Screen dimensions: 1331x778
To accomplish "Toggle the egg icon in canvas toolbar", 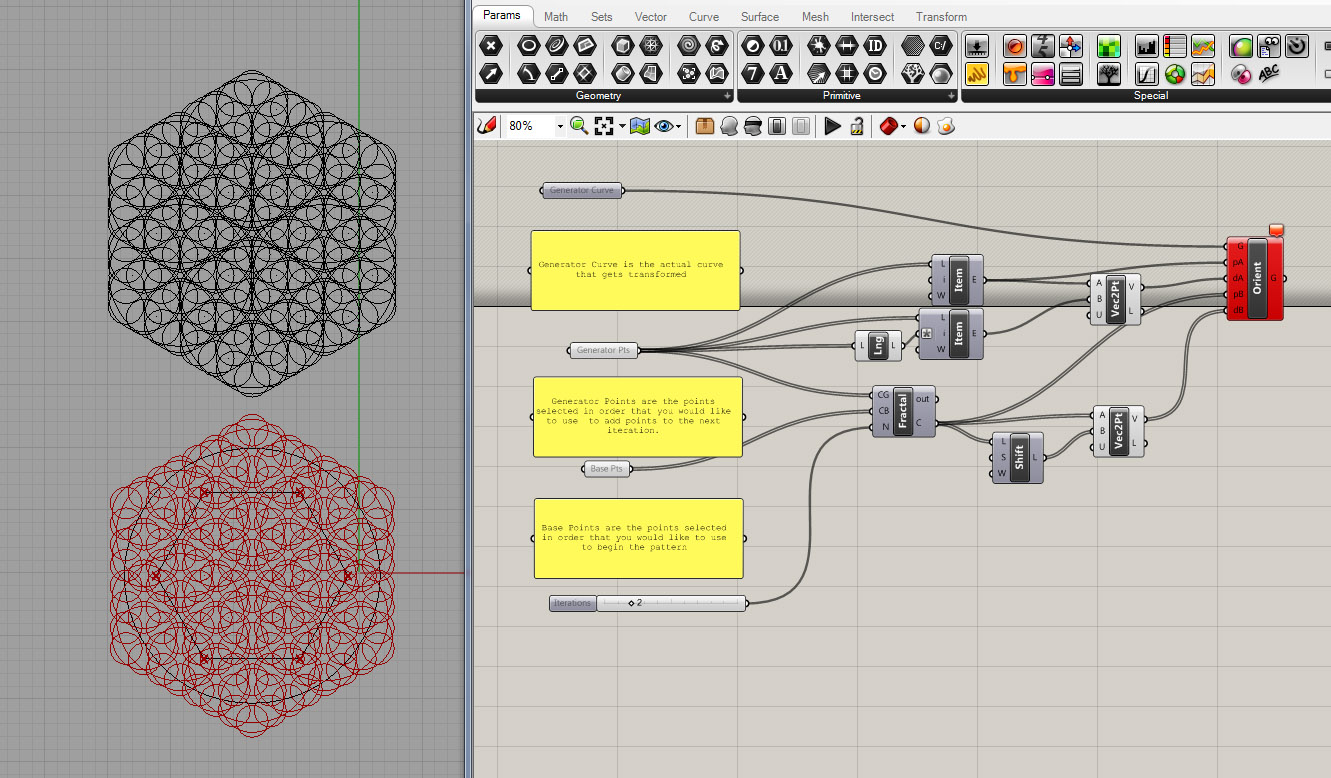I will pyautogui.click(x=945, y=126).
